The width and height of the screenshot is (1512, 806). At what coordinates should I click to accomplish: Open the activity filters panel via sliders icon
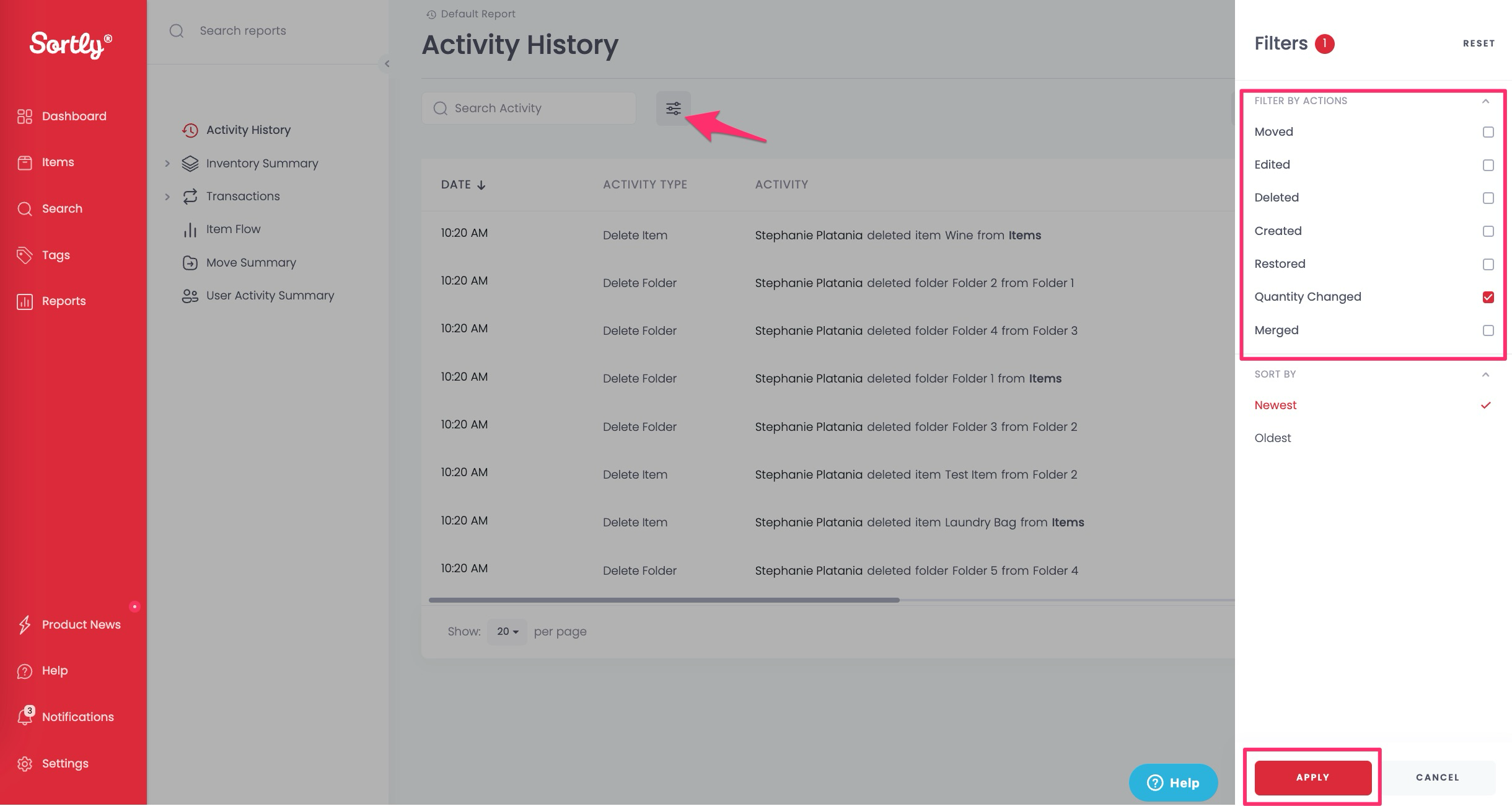click(673, 108)
